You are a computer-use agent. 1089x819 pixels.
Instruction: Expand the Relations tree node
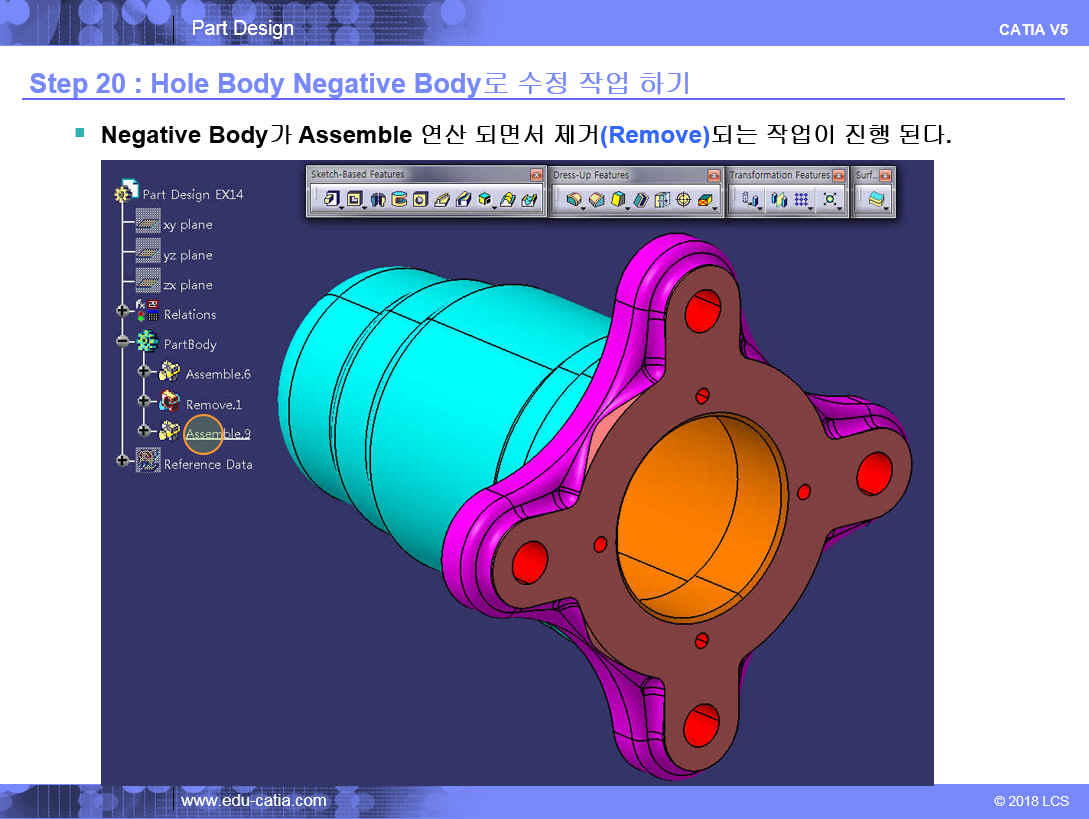(x=124, y=314)
